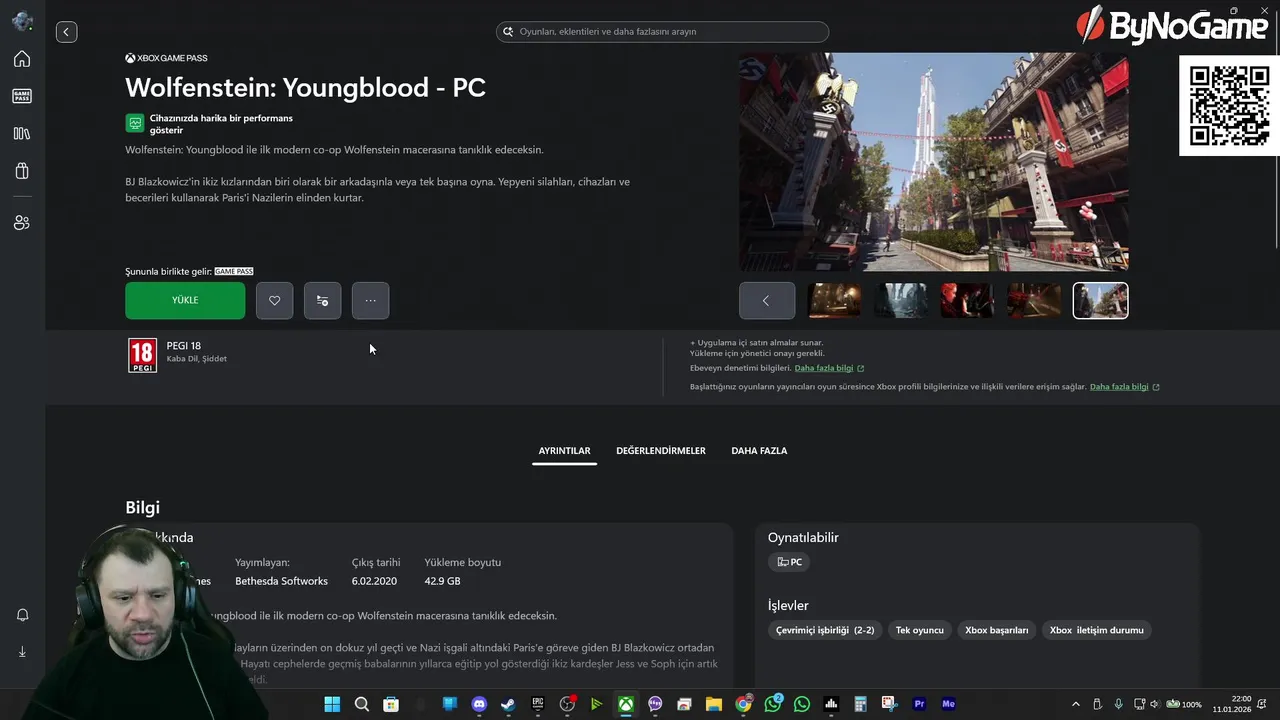Open Epic Games Launcher from taskbar
Image resolution: width=1280 pixels, height=720 pixels.
(537, 704)
